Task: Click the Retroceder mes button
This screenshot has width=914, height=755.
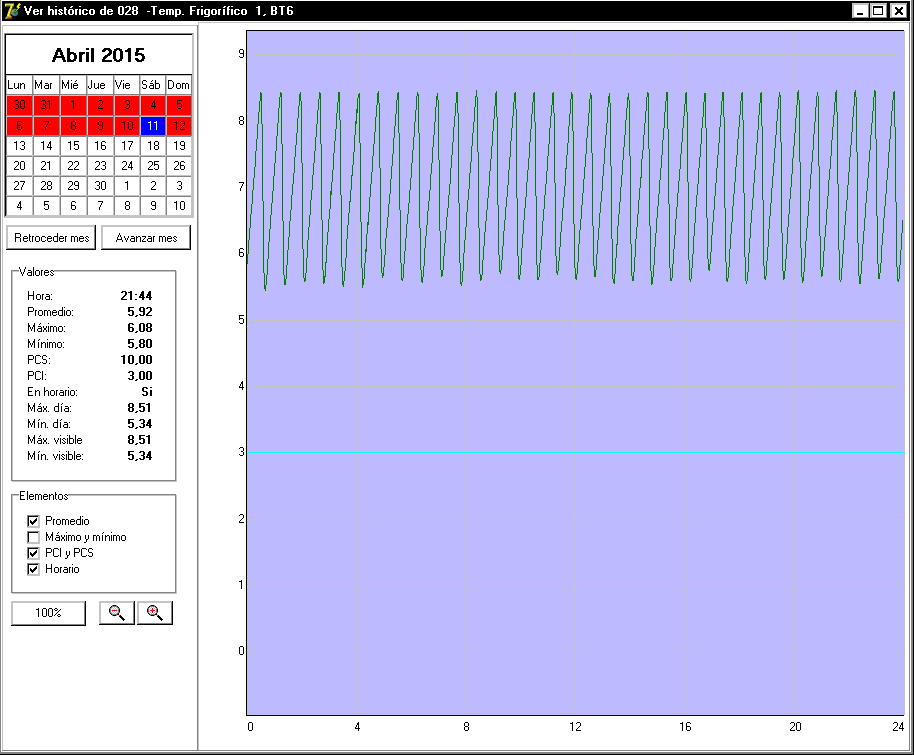Action: [51, 238]
